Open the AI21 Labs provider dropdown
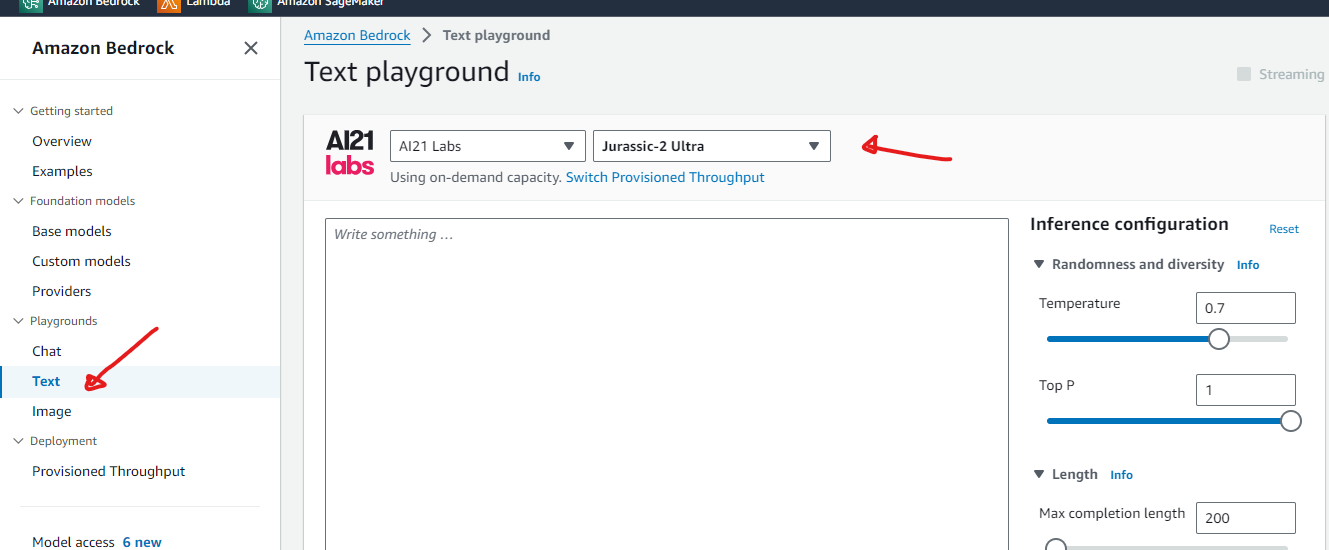1329x550 pixels. coord(487,146)
